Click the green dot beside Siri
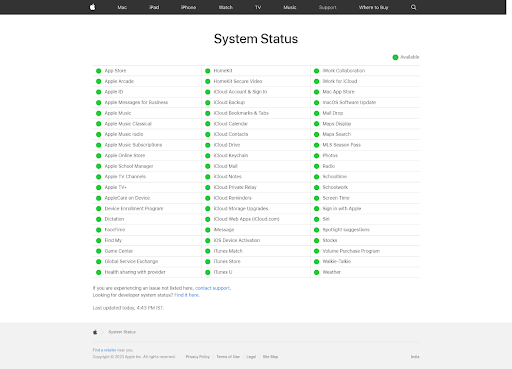The height and width of the screenshot is (369, 512). click(x=317, y=219)
